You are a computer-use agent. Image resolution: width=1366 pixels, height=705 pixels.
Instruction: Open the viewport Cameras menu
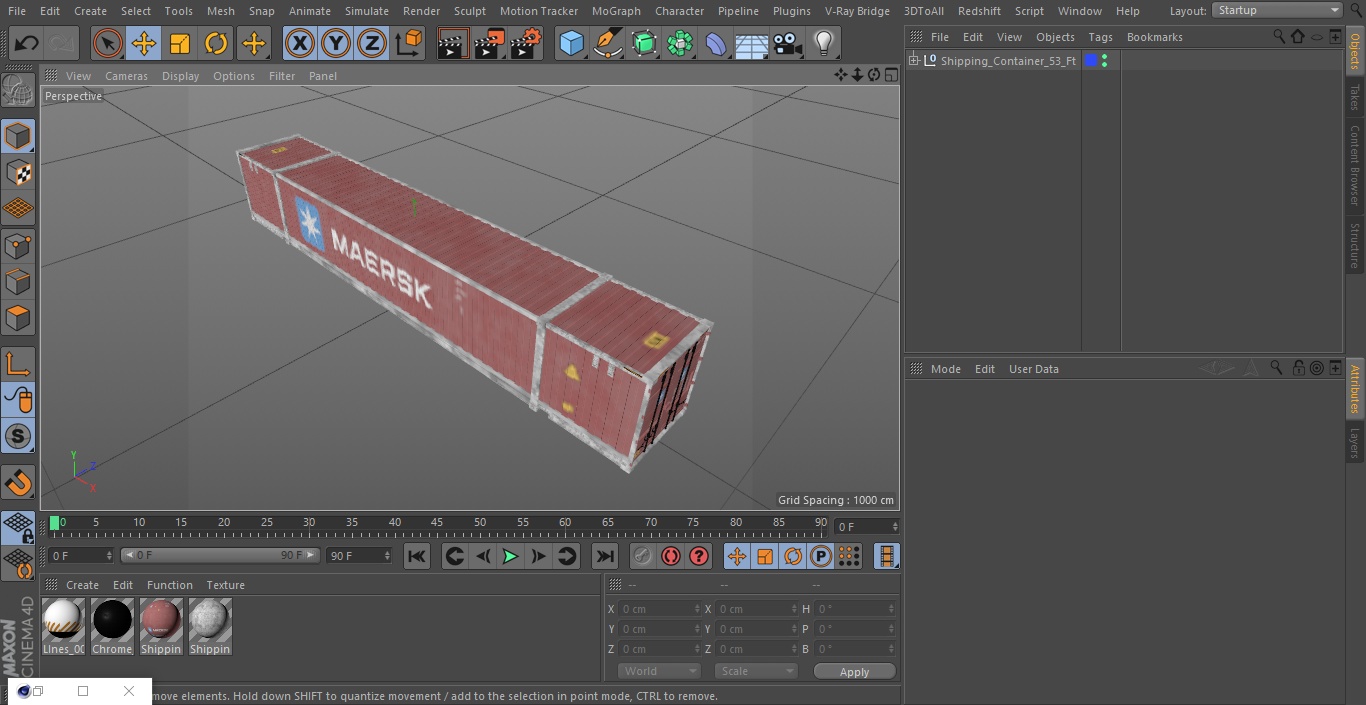click(x=126, y=76)
